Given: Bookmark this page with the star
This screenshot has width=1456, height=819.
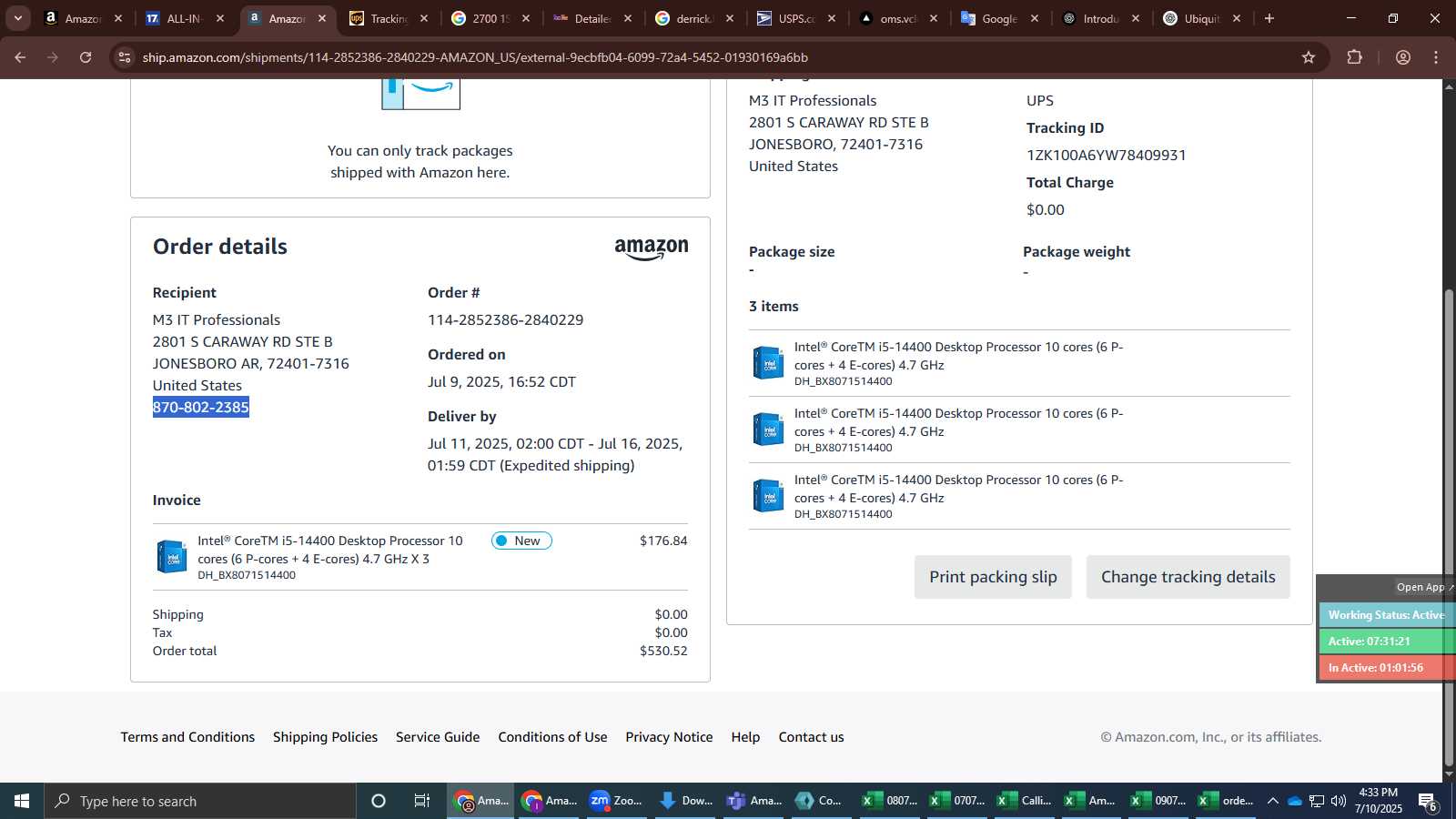Looking at the screenshot, I should pyautogui.click(x=1309, y=57).
